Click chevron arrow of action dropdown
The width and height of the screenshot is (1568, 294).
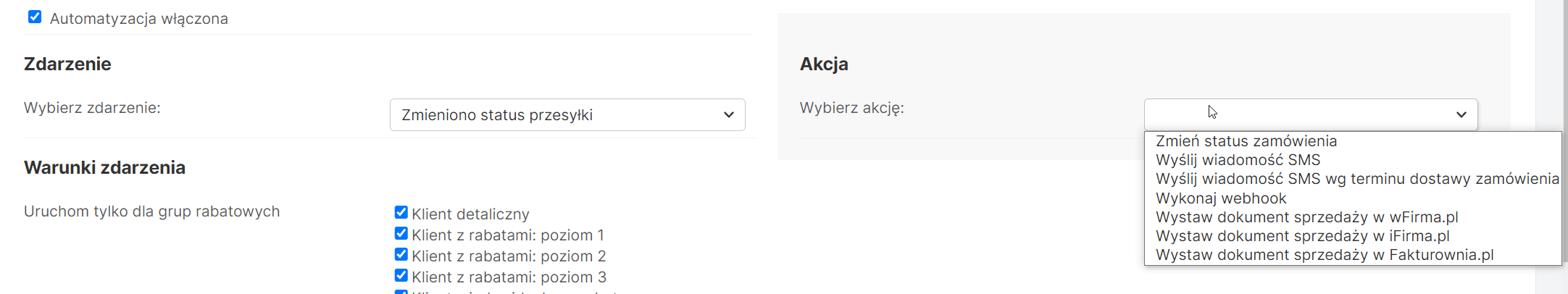coord(1461,115)
